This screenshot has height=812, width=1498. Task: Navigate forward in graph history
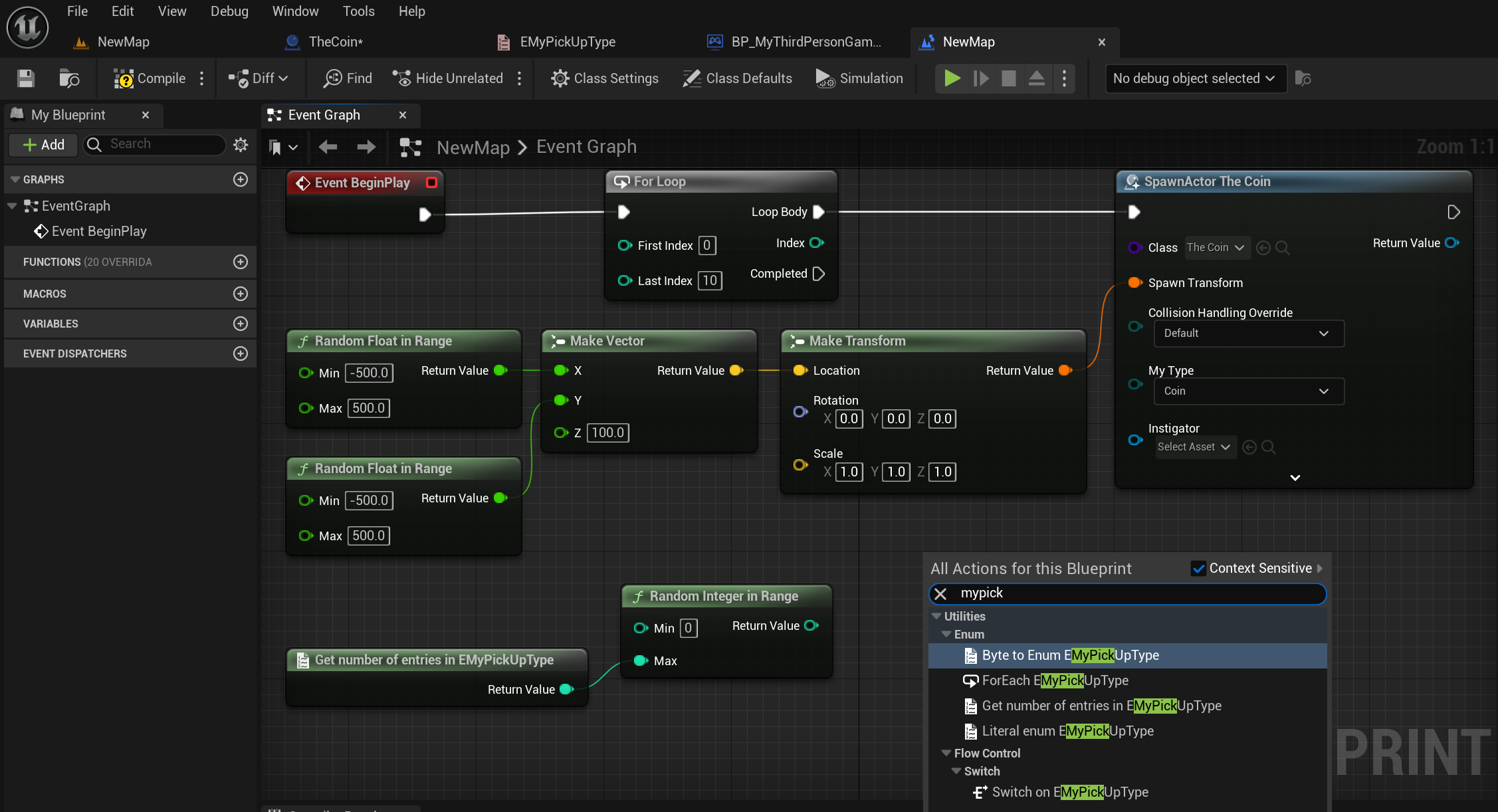coord(366,147)
